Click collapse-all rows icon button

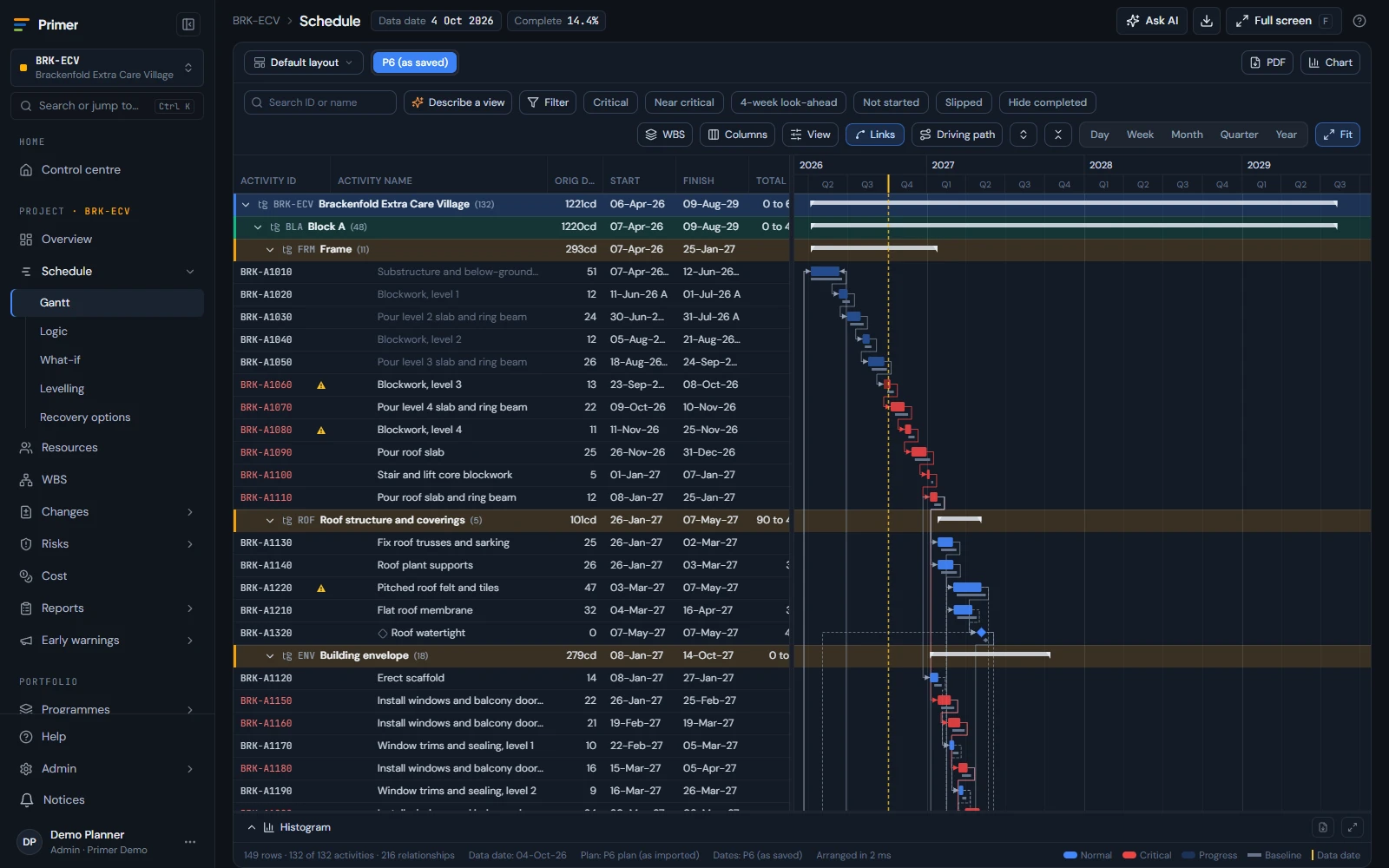[1057, 135]
